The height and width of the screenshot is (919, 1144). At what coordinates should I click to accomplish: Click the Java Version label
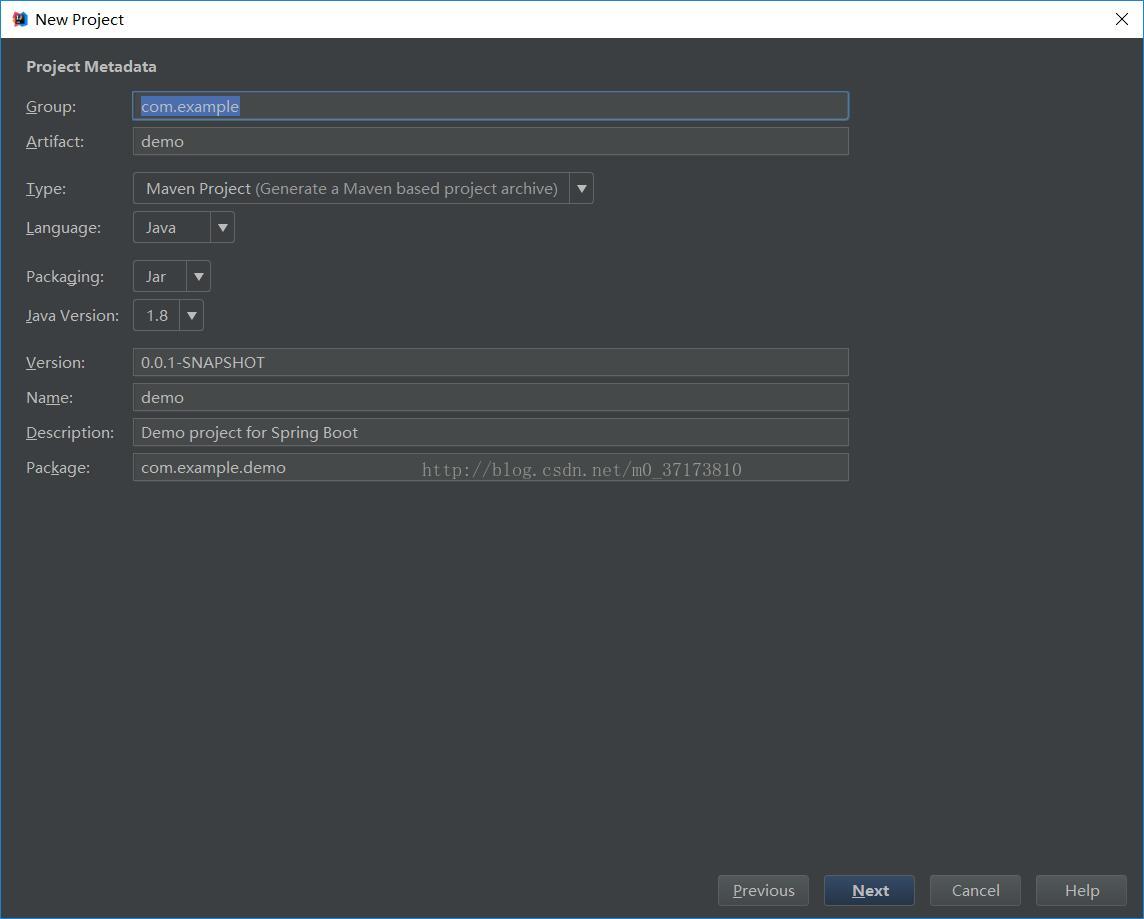(x=72, y=316)
